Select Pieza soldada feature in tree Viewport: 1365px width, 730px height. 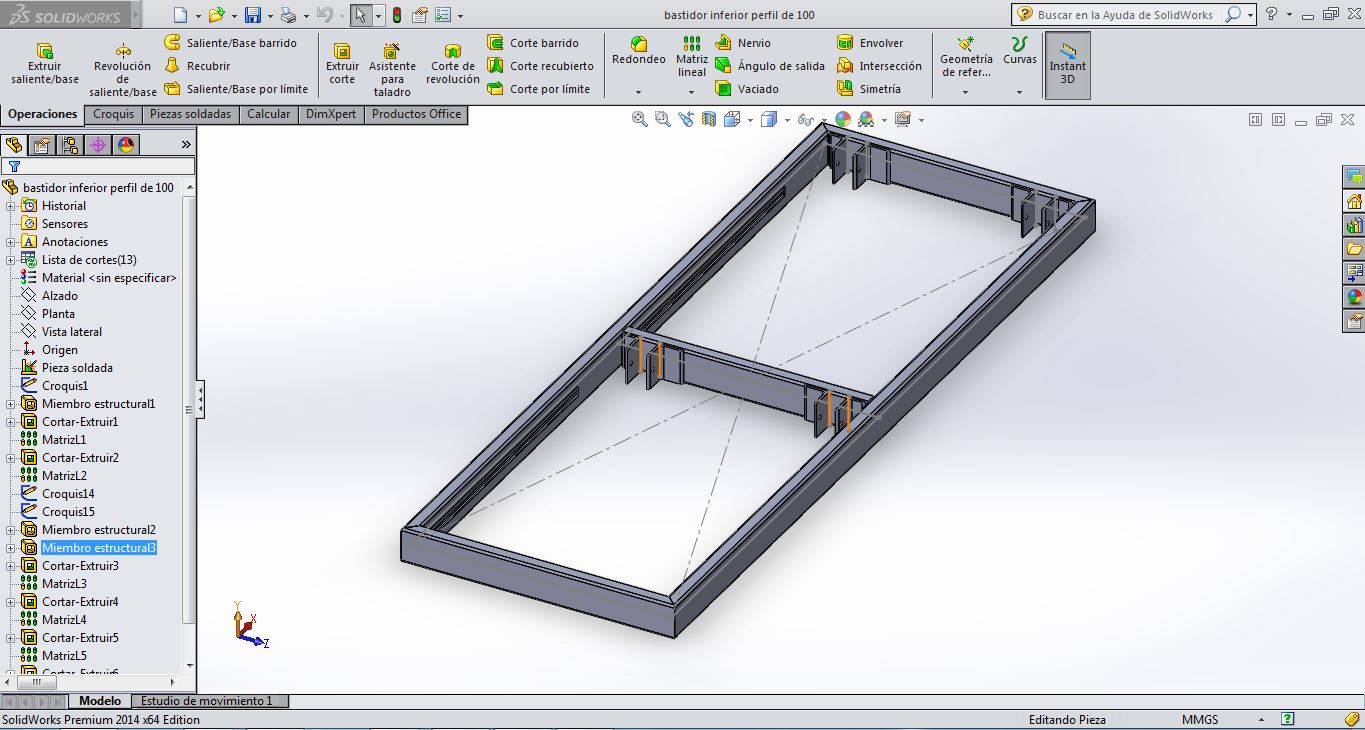pos(77,368)
